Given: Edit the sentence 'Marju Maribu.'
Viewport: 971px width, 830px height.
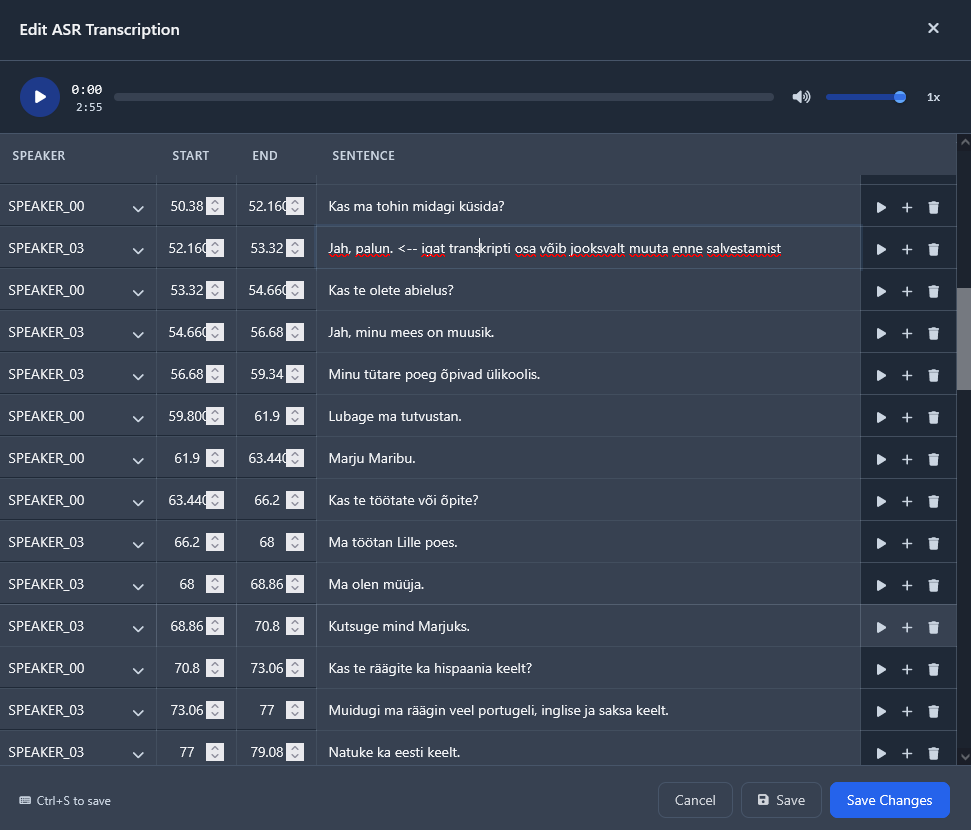Looking at the screenshot, I should click(x=588, y=458).
